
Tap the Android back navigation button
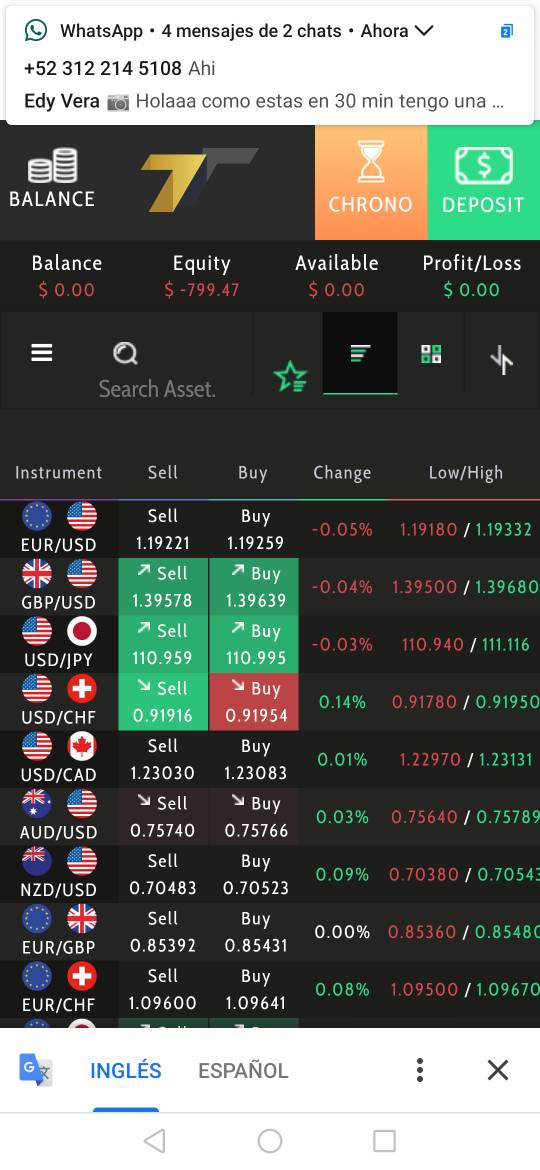click(154, 1140)
